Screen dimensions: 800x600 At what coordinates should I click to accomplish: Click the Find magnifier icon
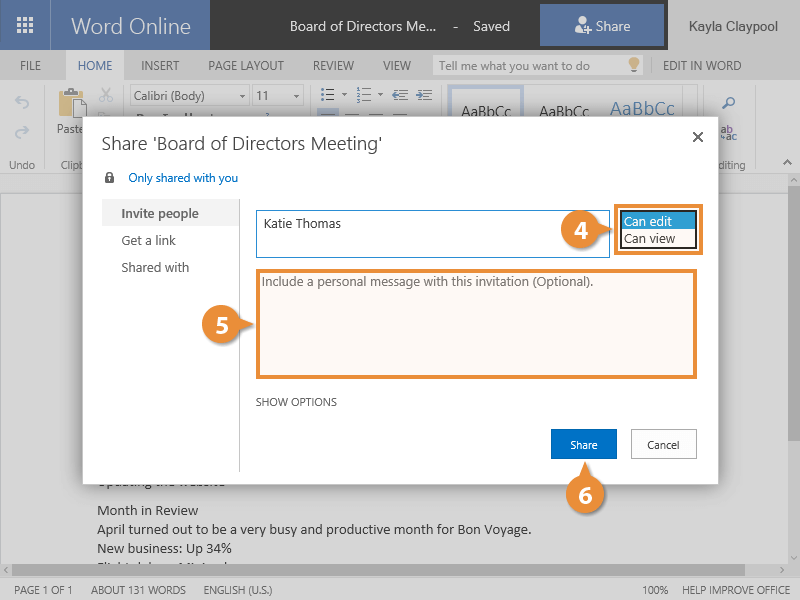[729, 103]
